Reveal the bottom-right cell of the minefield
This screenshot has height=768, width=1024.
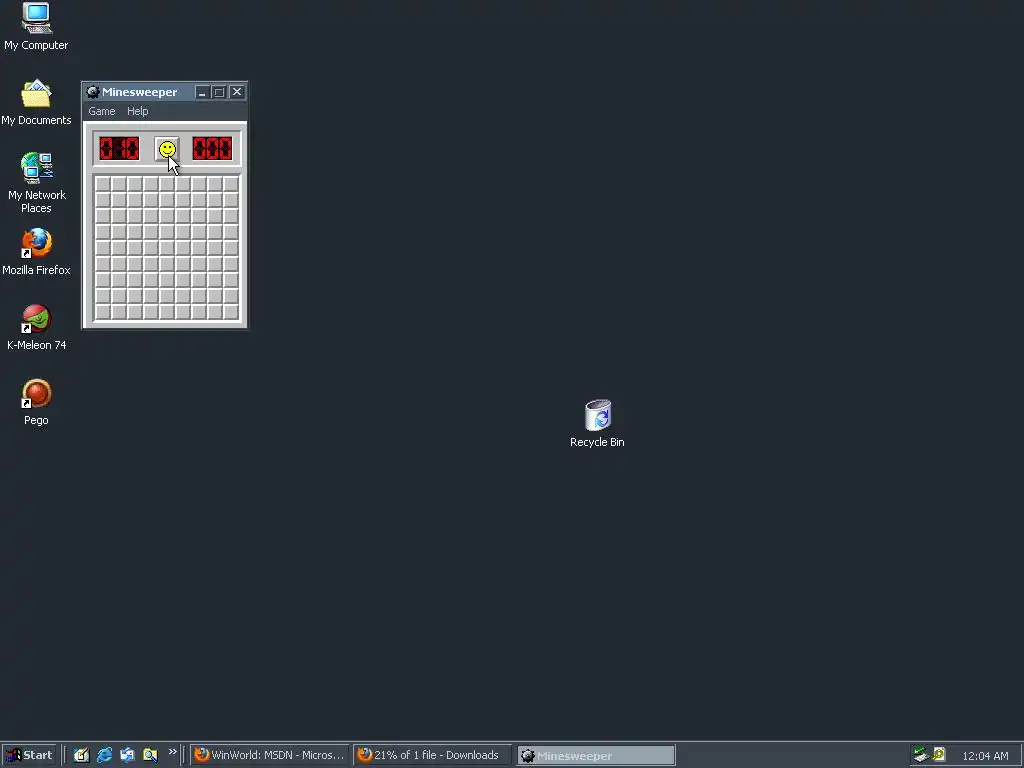(x=231, y=312)
